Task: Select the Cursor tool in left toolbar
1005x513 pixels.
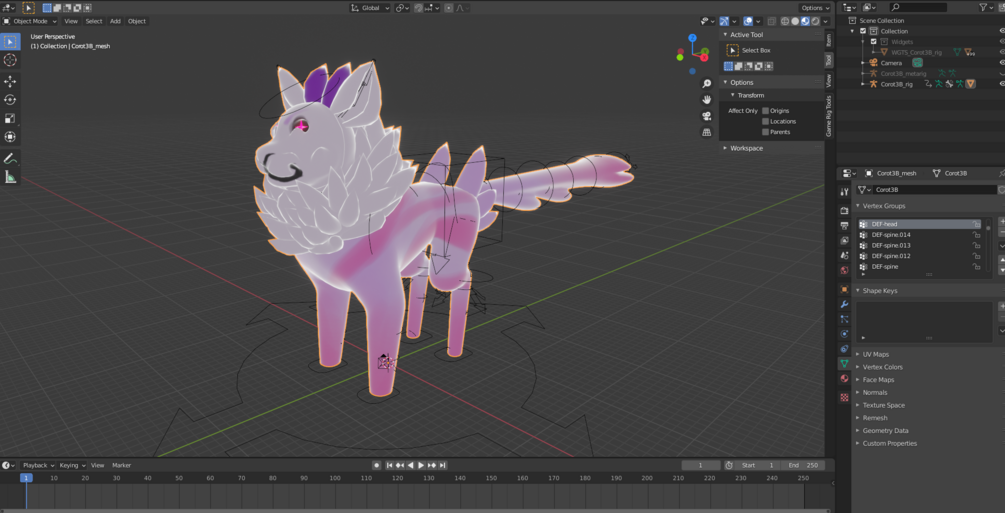Action: coord(10,60)
